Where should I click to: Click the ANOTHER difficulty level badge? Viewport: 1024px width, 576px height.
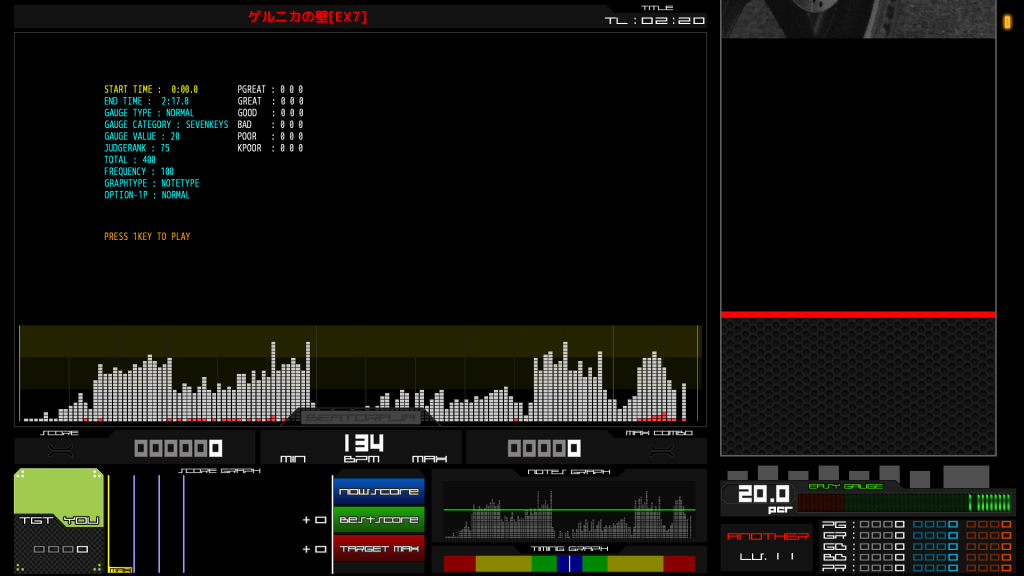click(x=767, y=546)
